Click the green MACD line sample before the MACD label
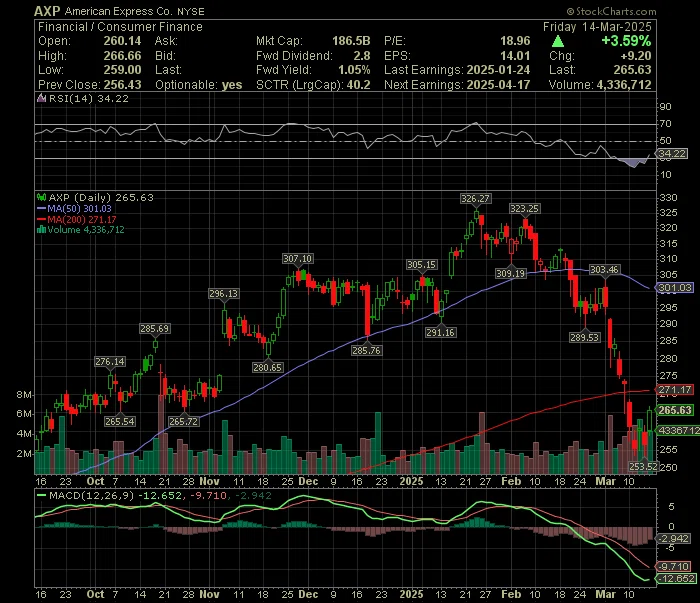 pyautogui.click(x=42, y=495)
